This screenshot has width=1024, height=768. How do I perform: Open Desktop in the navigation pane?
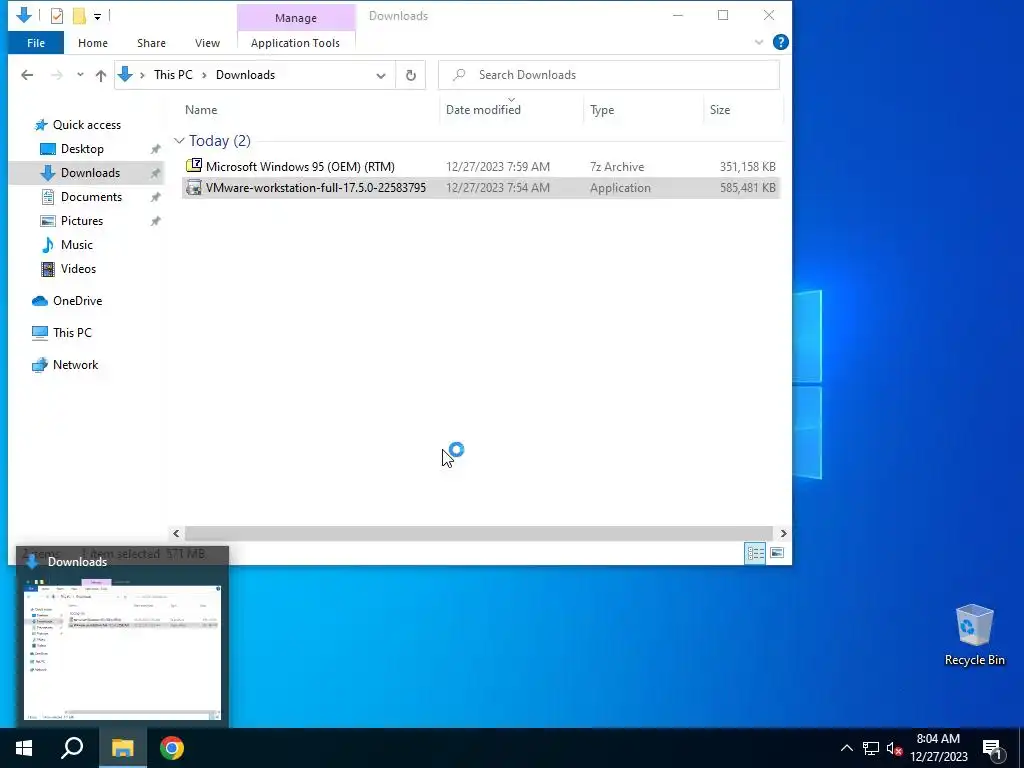[x=82, y=149]
